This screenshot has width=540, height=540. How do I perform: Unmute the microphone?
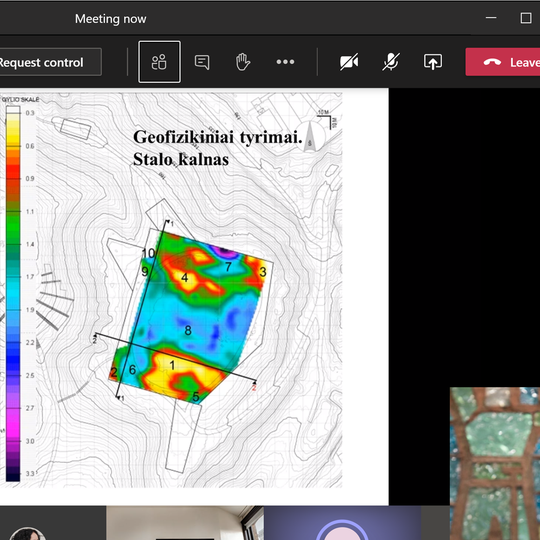coord(391,62)
